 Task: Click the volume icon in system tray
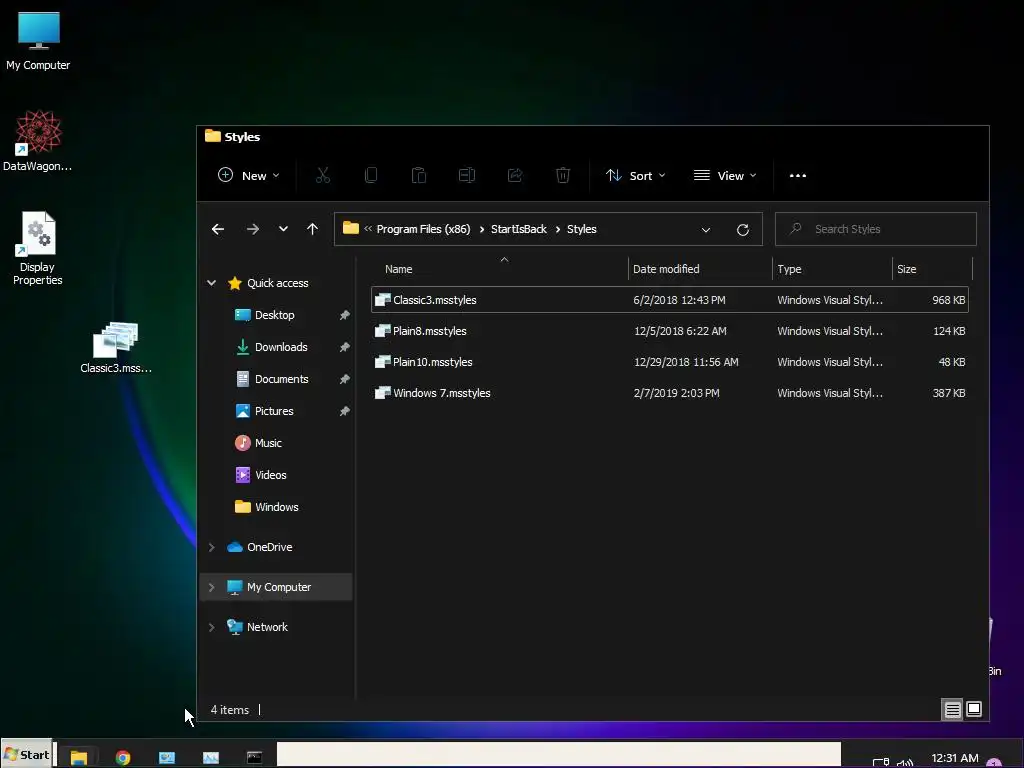[x=905, y=761]
